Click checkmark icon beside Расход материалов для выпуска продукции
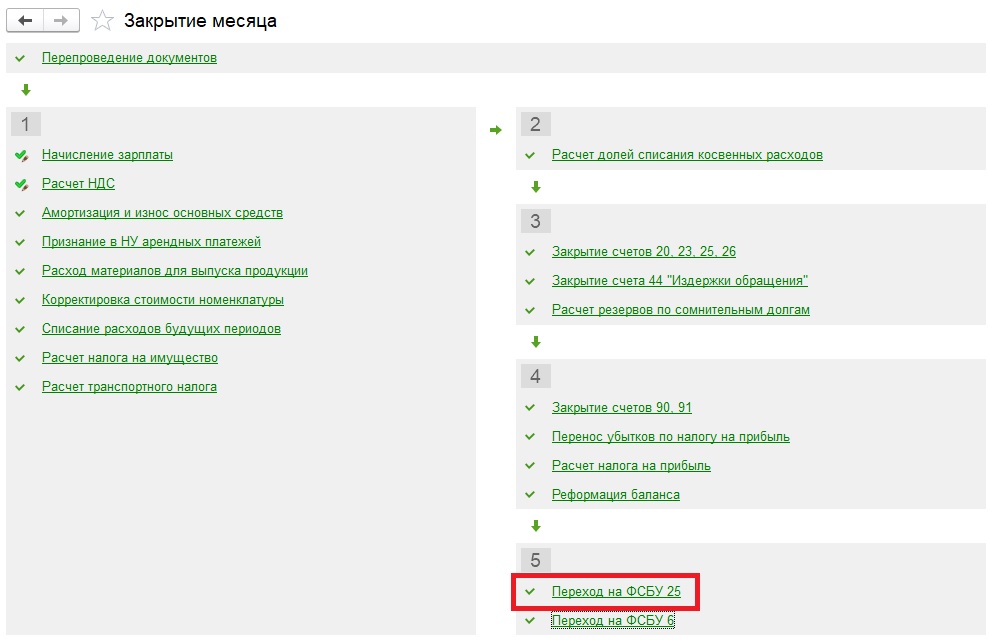The height and width of the screenshot is (644, 988). [x=20, y=271]
